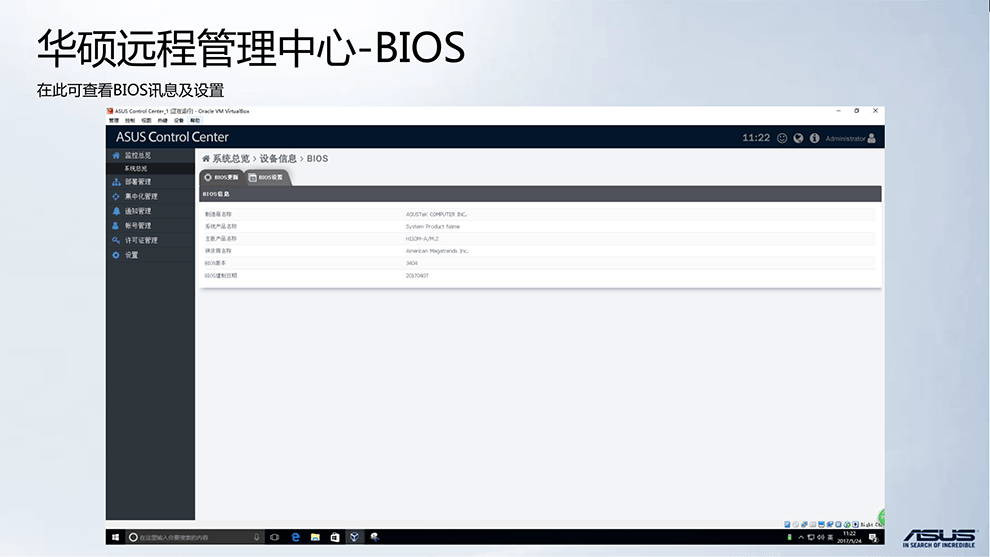This screenshot has height=557, width=990.
Task: Click the BIOS建制日期 row label
Action: pyautogui.click(x=221, y=276)
